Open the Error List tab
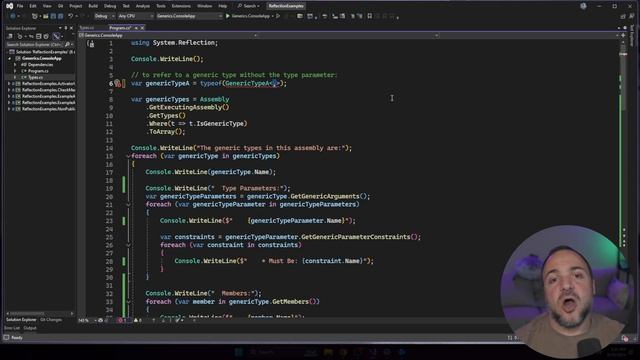Image resolution: width=640 pixels, height=360 pixels. tap(12, 328)
